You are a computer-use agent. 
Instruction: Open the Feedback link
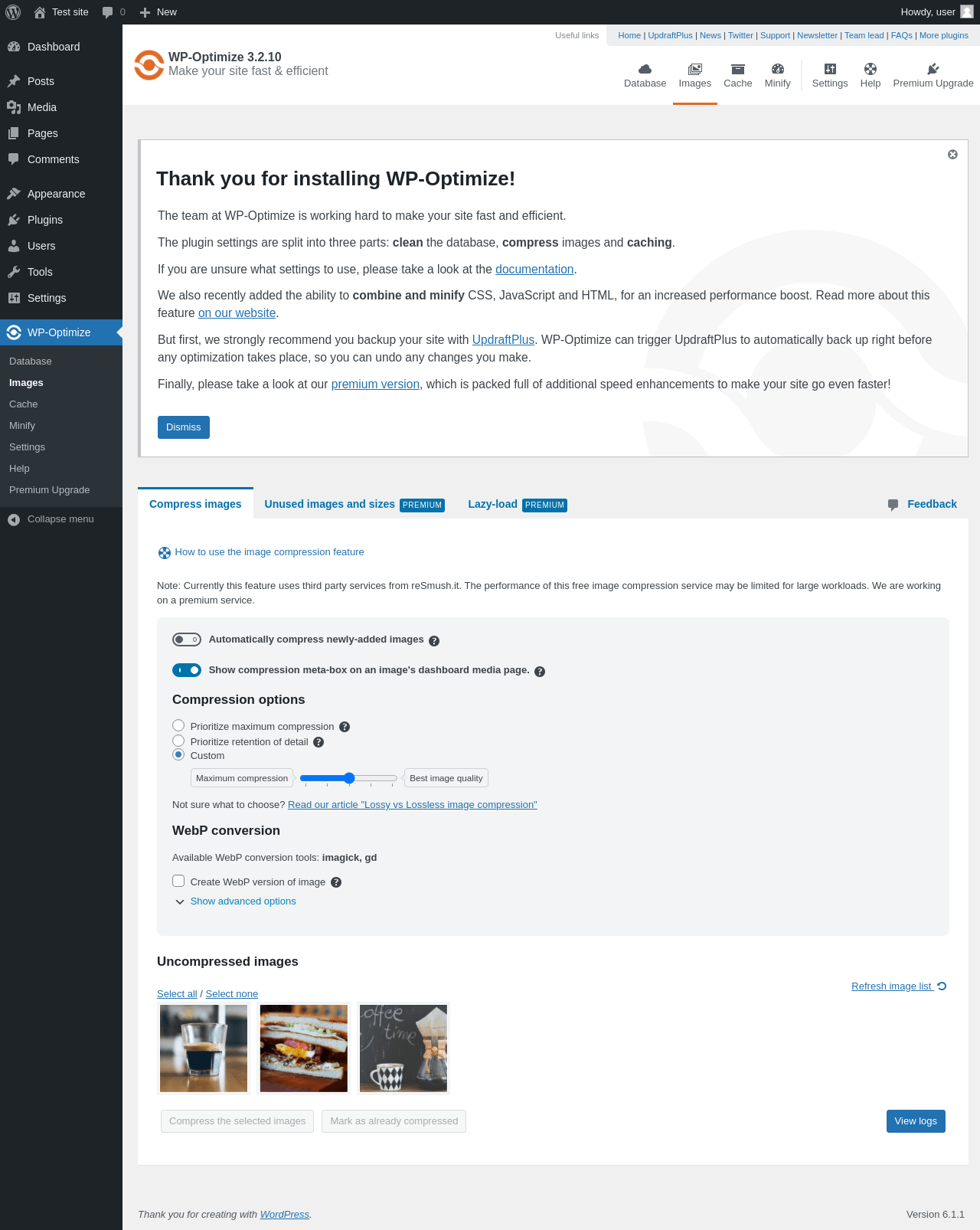click(923, 504)
